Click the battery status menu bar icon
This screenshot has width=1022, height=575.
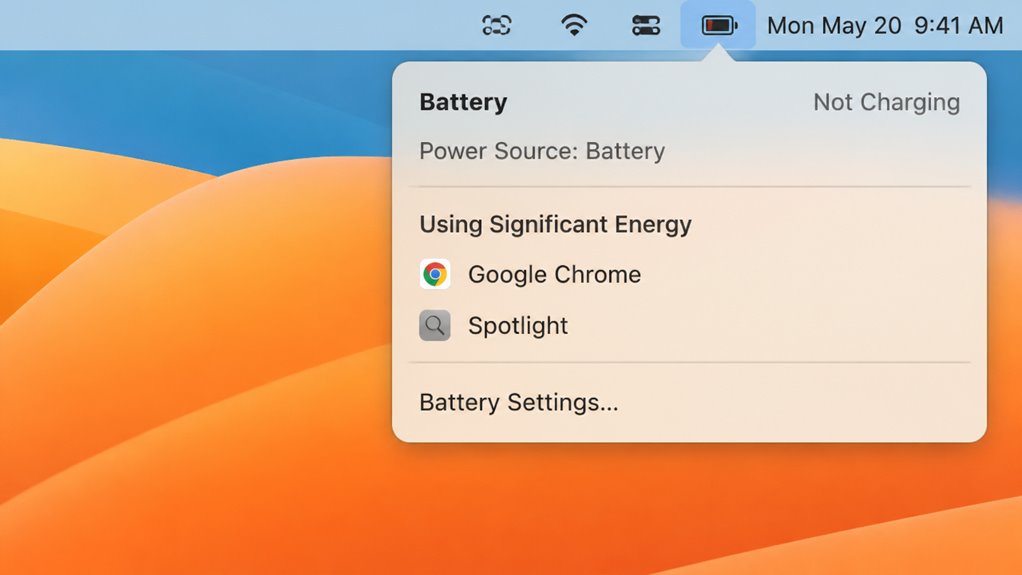718,25
